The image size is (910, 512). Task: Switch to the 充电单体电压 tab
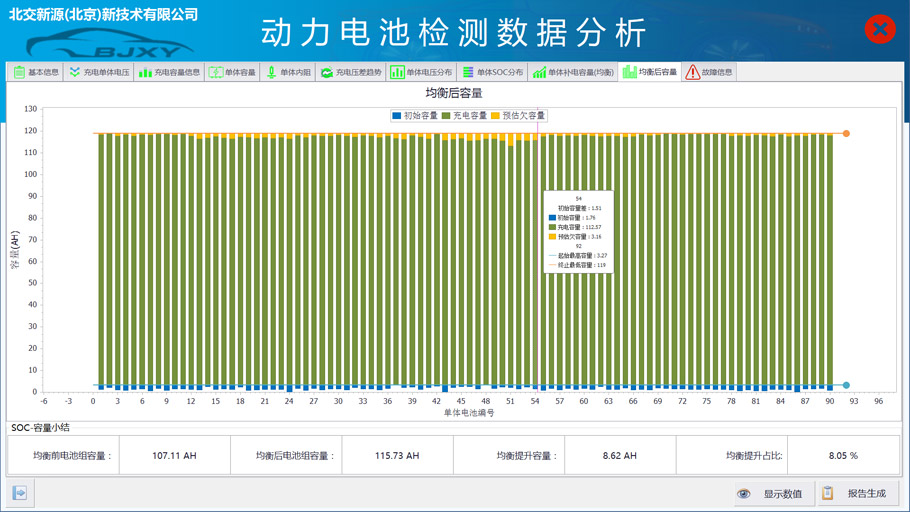pos(99,72)
